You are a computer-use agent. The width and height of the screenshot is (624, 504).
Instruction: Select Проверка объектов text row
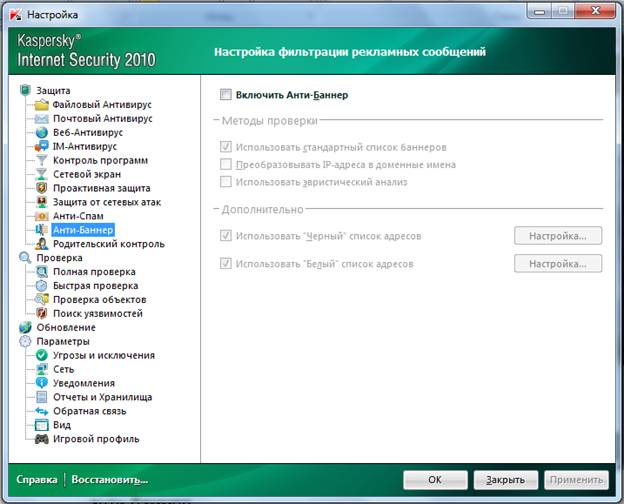(99, 300)
